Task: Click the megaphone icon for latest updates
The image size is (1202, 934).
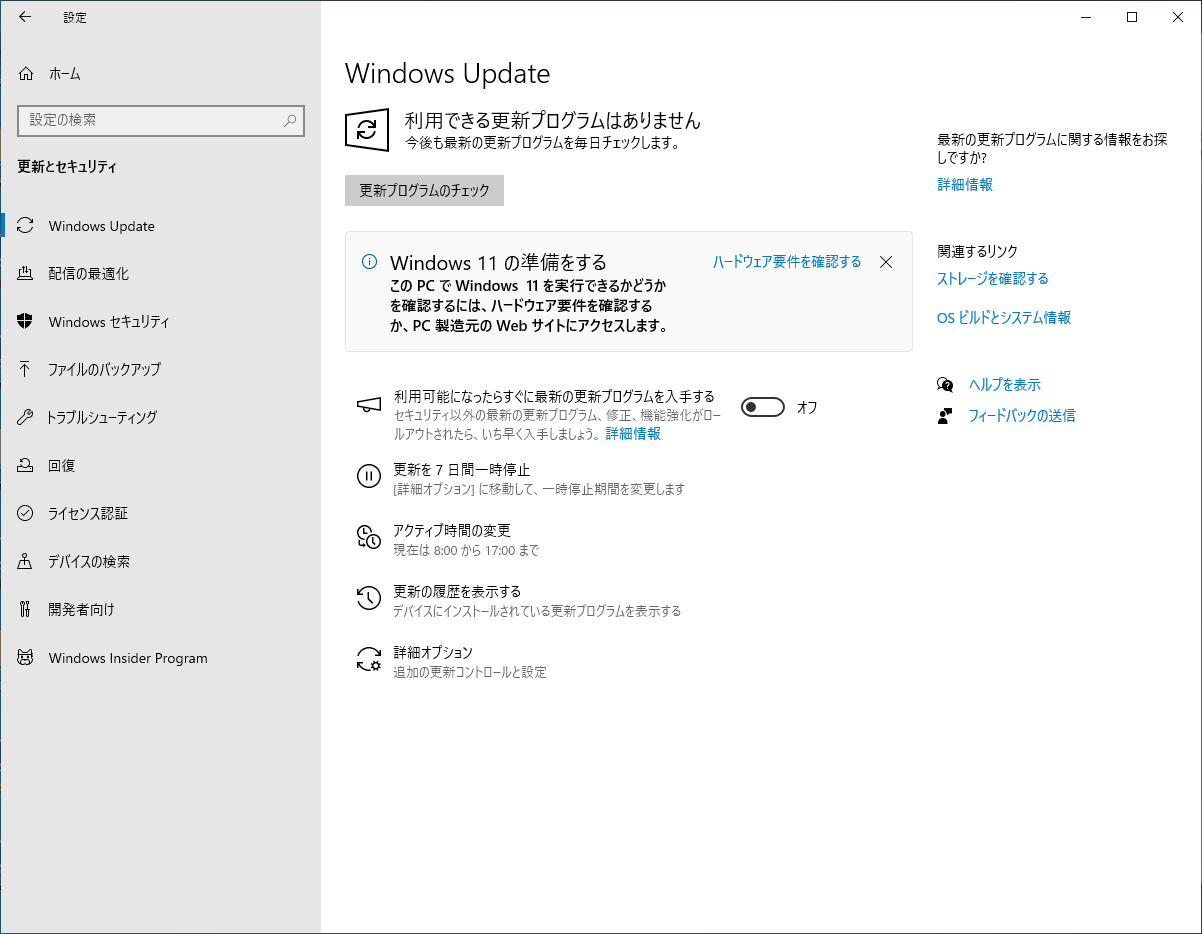Action: click(x=369, y=404)
